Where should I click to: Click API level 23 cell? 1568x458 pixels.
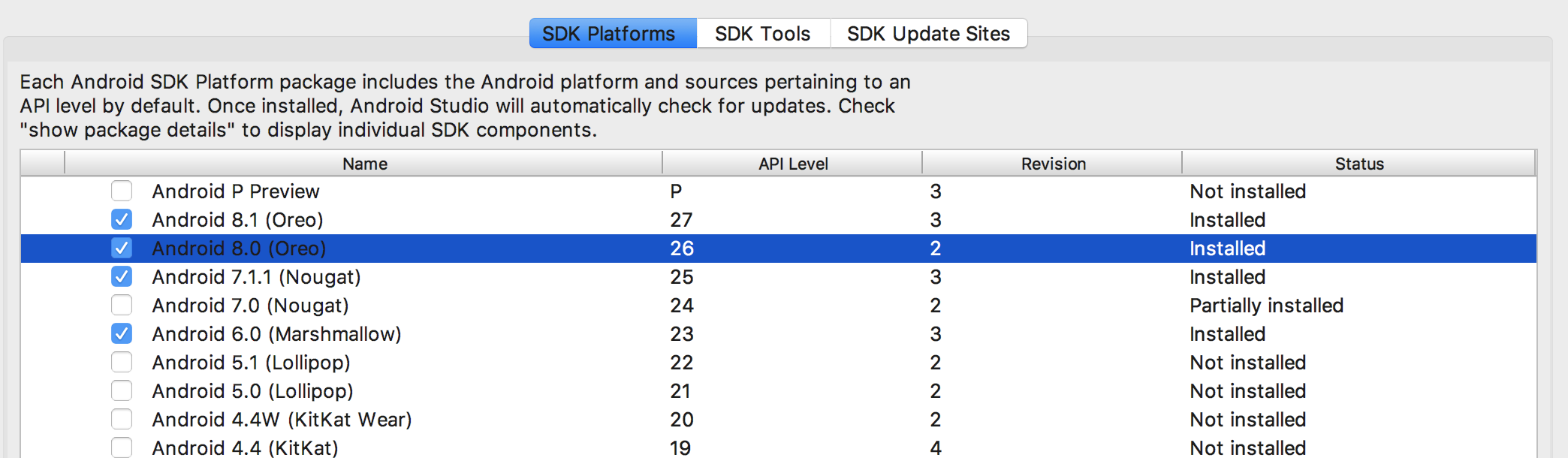pos(682,334)
